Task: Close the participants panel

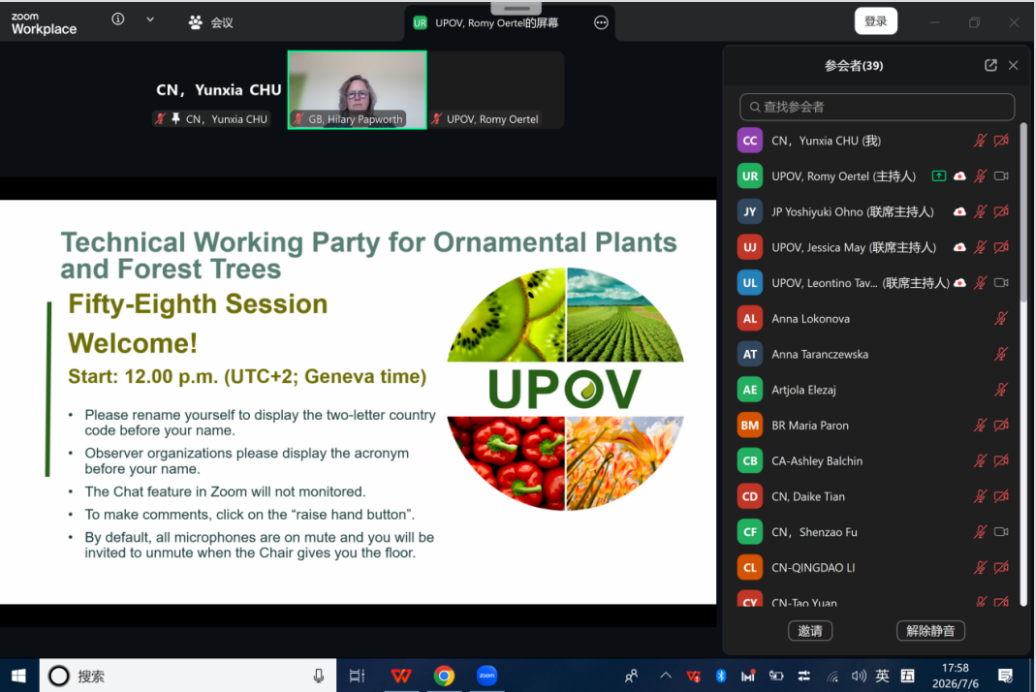Action: point(1013,65)
